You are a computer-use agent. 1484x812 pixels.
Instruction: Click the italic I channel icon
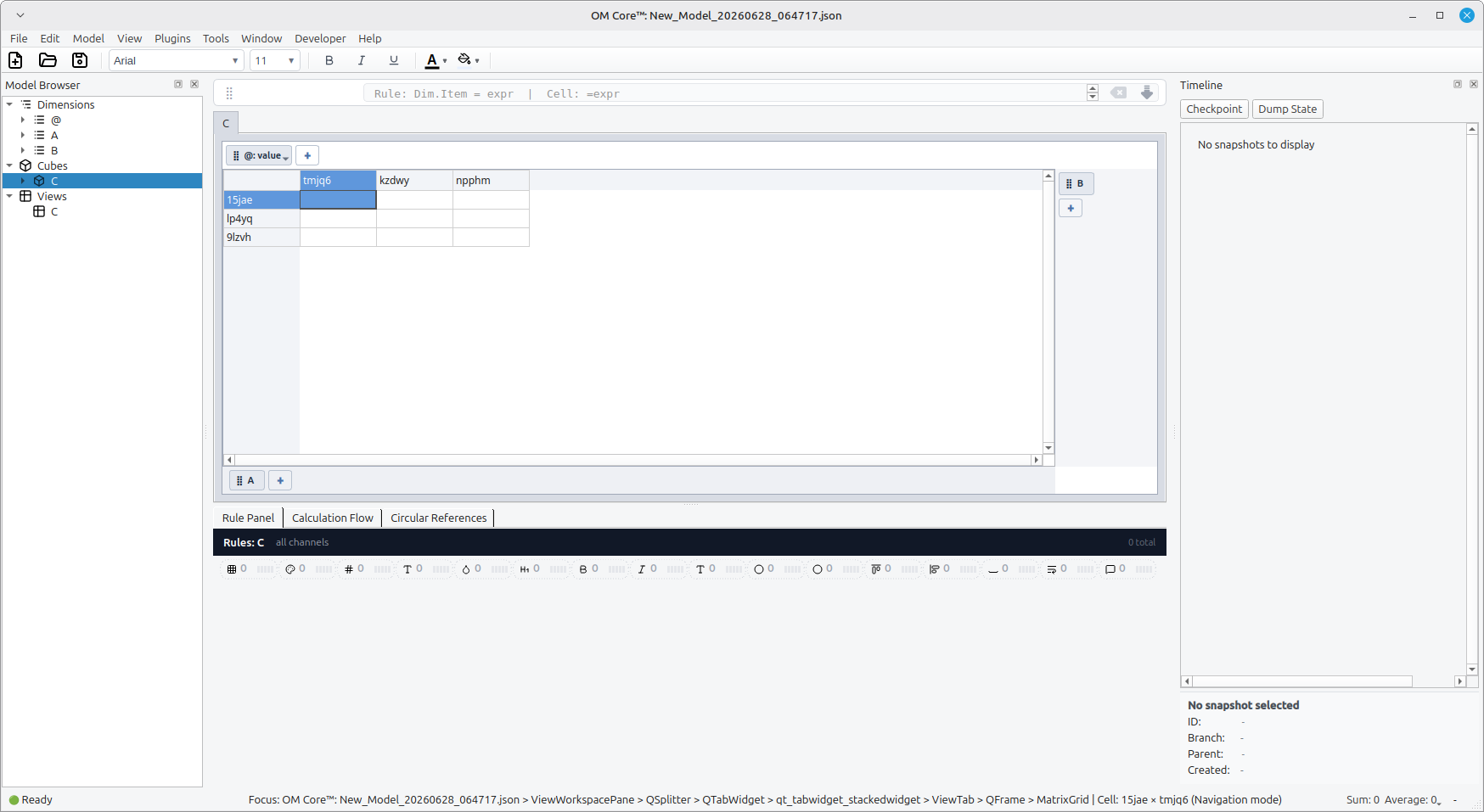(x=642, y=569)
